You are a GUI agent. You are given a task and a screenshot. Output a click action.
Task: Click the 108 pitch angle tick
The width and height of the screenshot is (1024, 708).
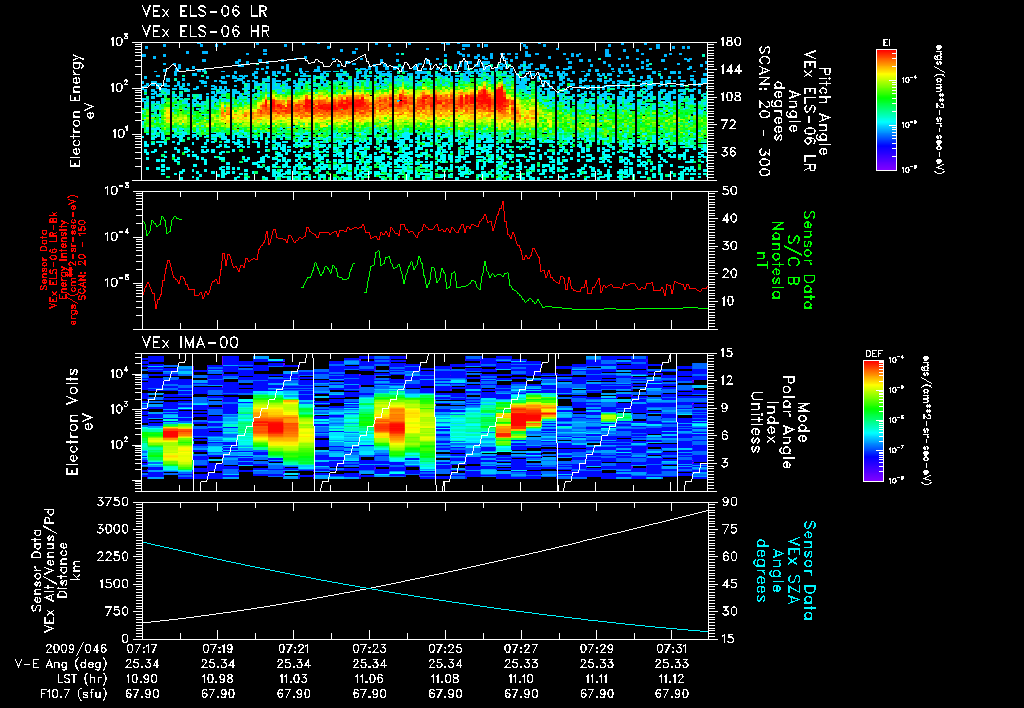(730, 97)
